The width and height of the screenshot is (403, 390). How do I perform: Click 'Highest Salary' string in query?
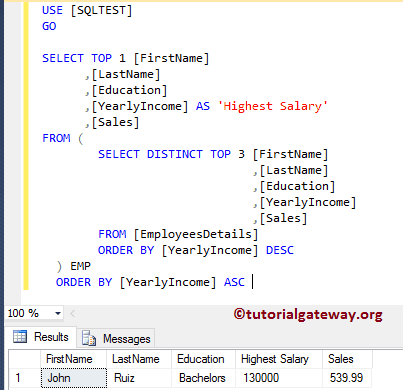click(x=272, y=106)
